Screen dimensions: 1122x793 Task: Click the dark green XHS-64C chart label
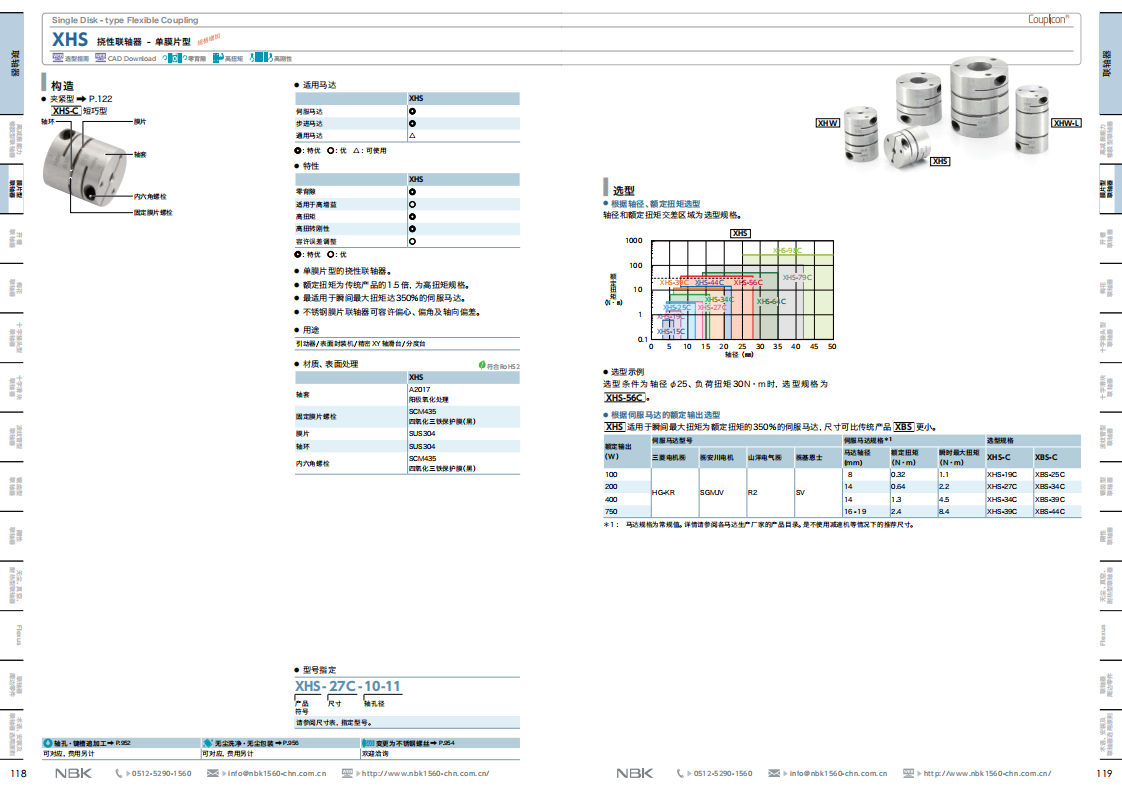(x=771, y=301)
